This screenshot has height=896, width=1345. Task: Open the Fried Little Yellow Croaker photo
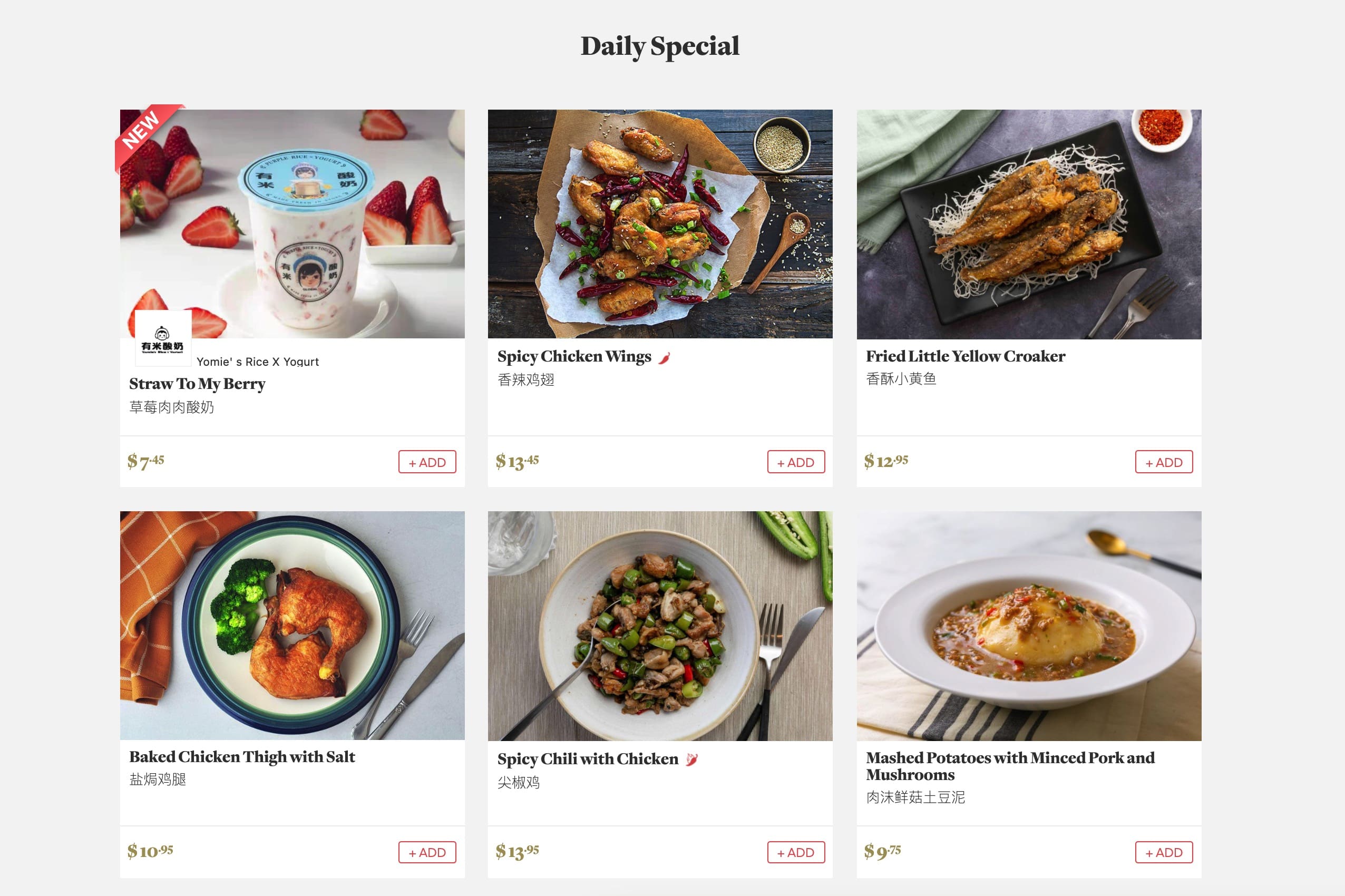click(x=1028, y=224)
